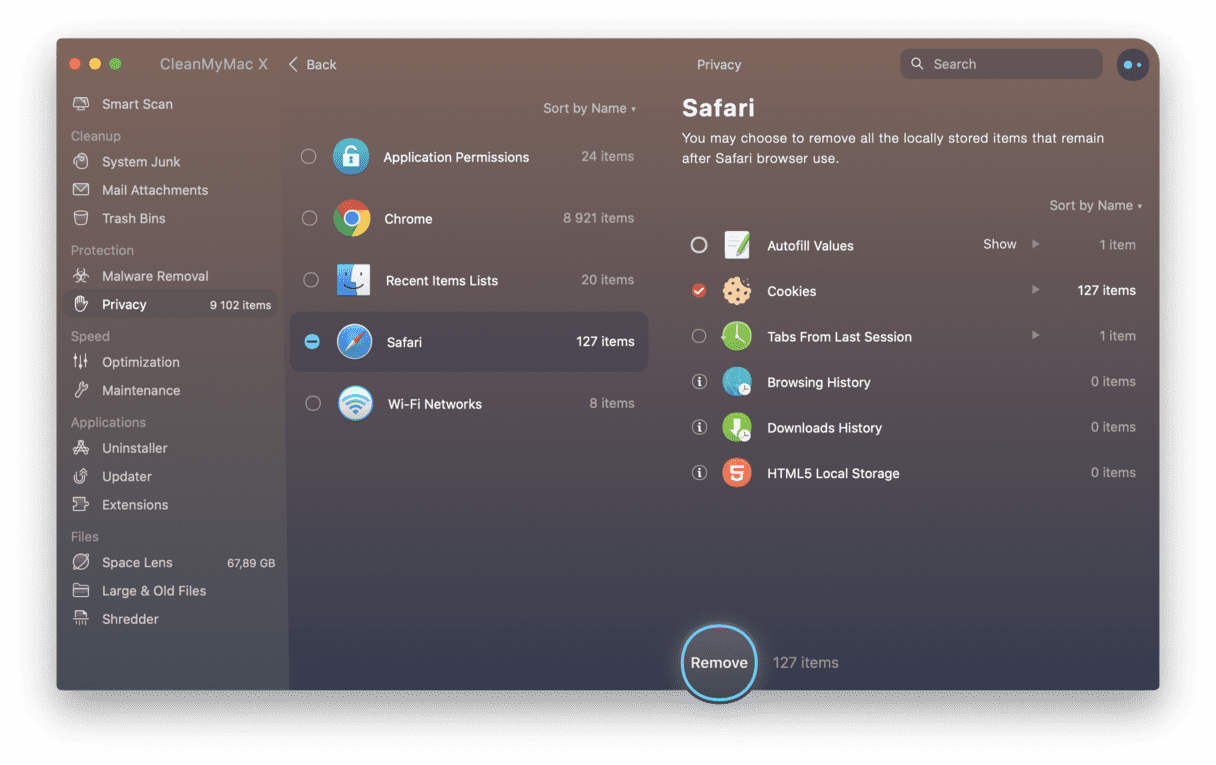Viewport: 1216px width, 765px height.
Task: Select Recent Items Lists radio button
Action: click(311, 280)
